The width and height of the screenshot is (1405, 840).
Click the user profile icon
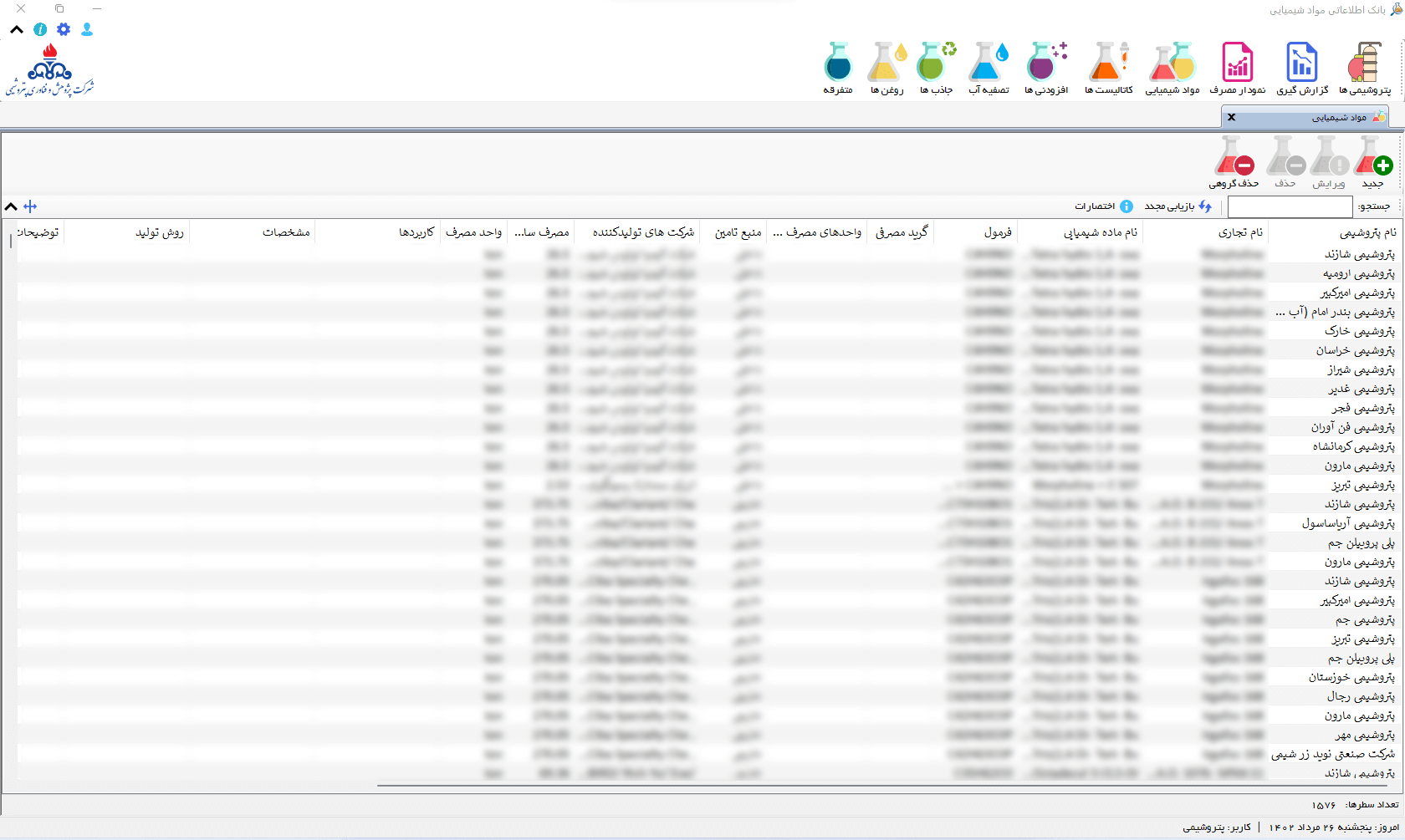(x=87, y=29)
